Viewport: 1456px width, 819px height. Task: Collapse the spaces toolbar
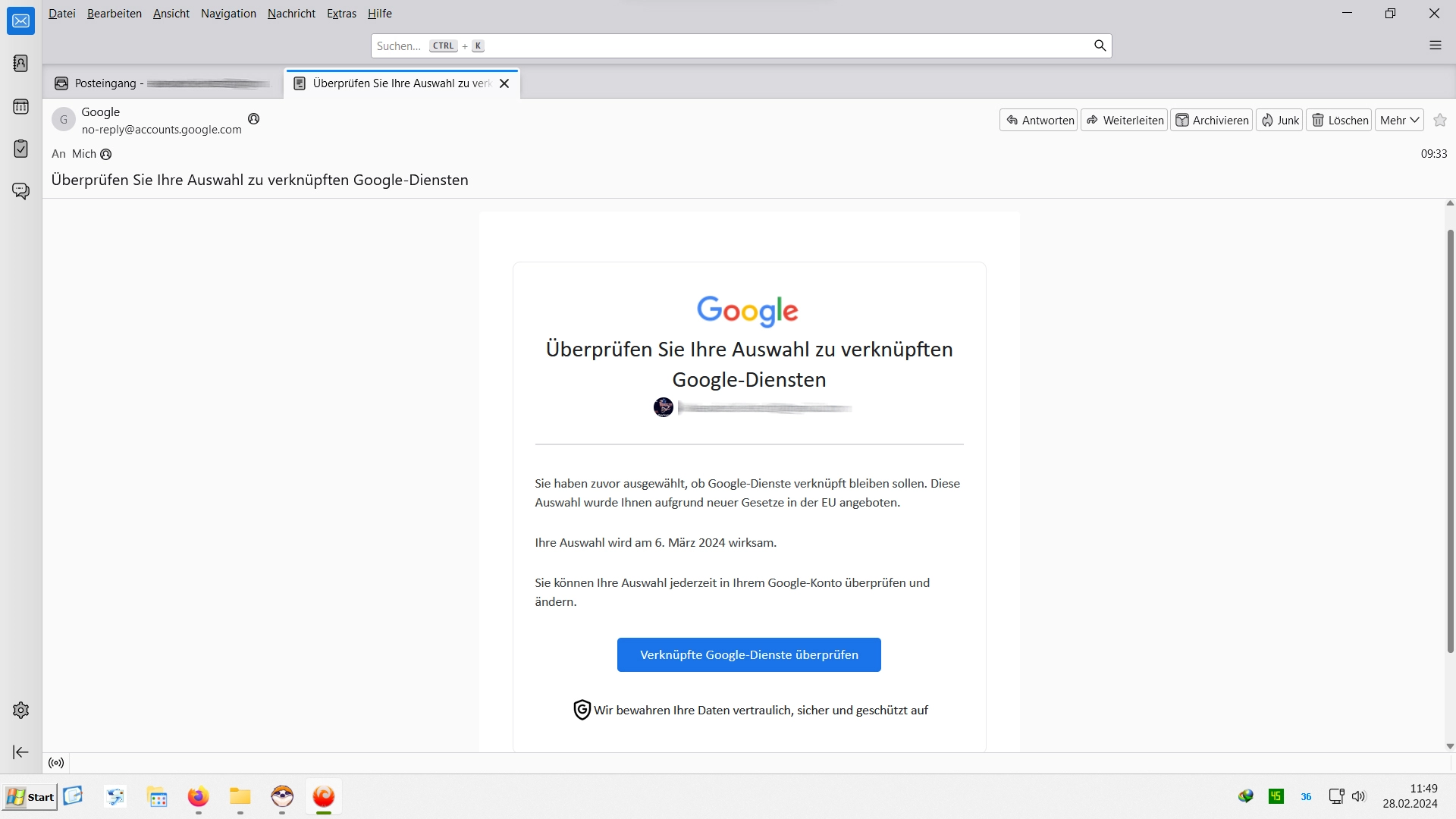tap(20, 752)
